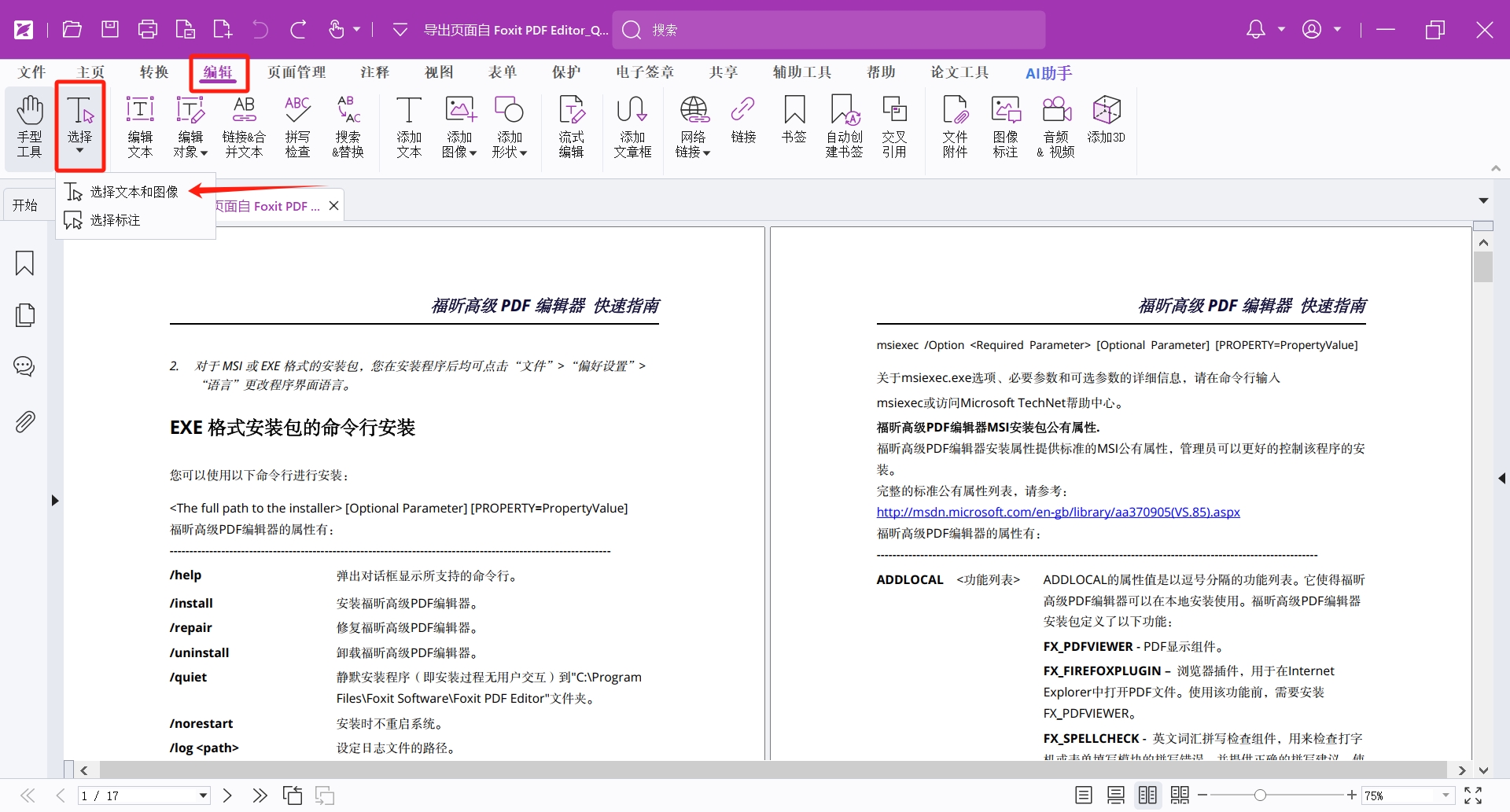Jump to the last page
1510x812 pixels.
(260, 795)
